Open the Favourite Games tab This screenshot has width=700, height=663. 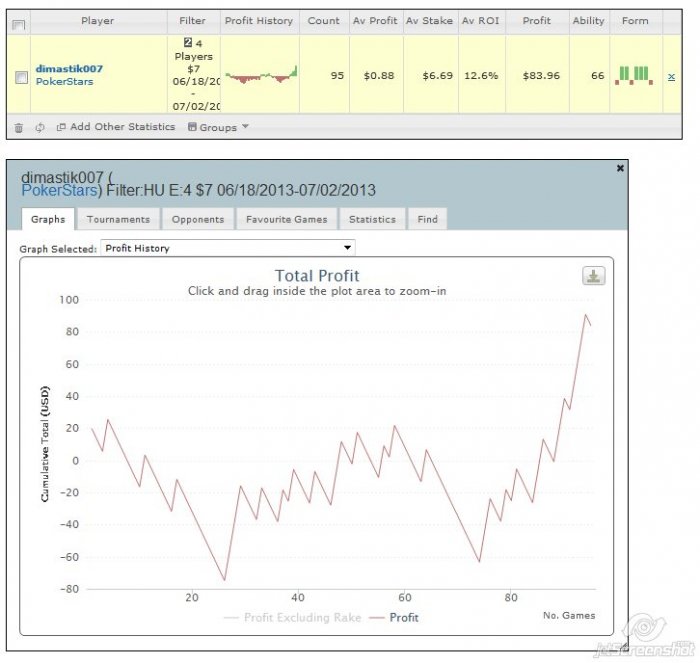click(285, 219)
